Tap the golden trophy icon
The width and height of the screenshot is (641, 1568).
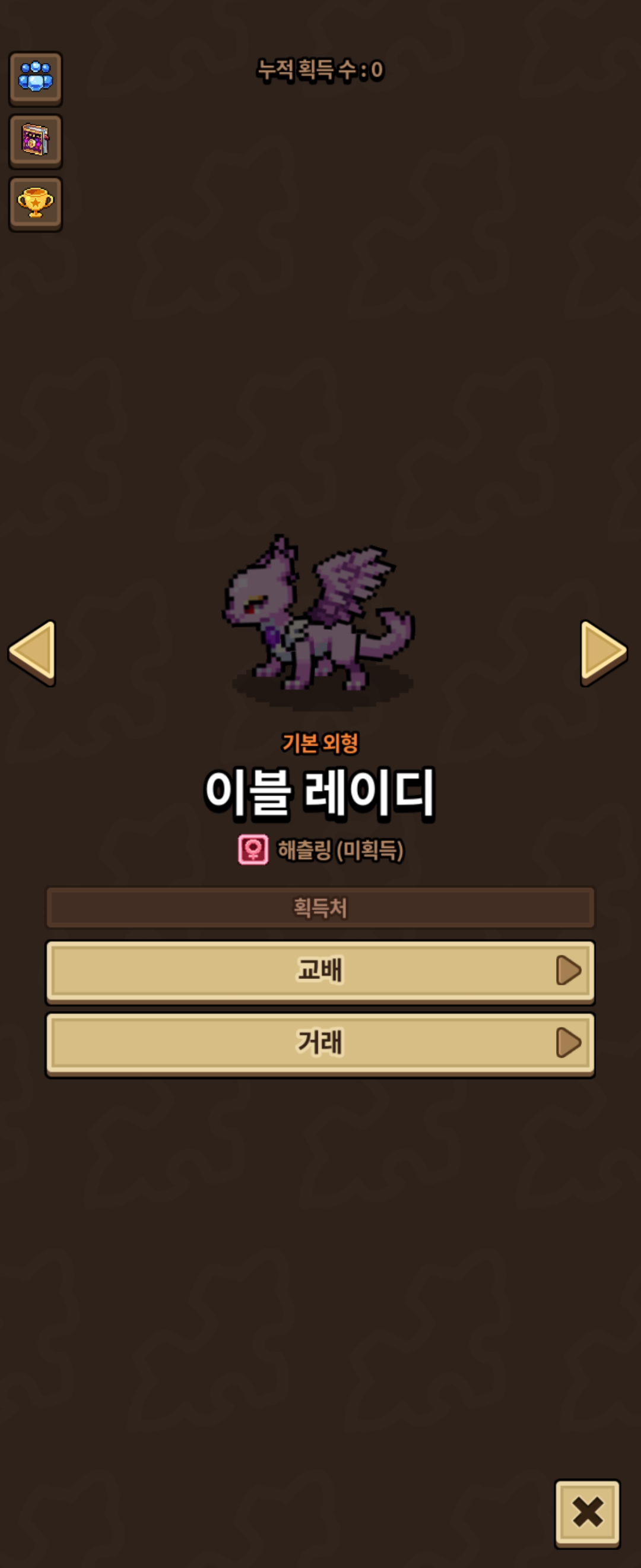click(x=35, y=203)
